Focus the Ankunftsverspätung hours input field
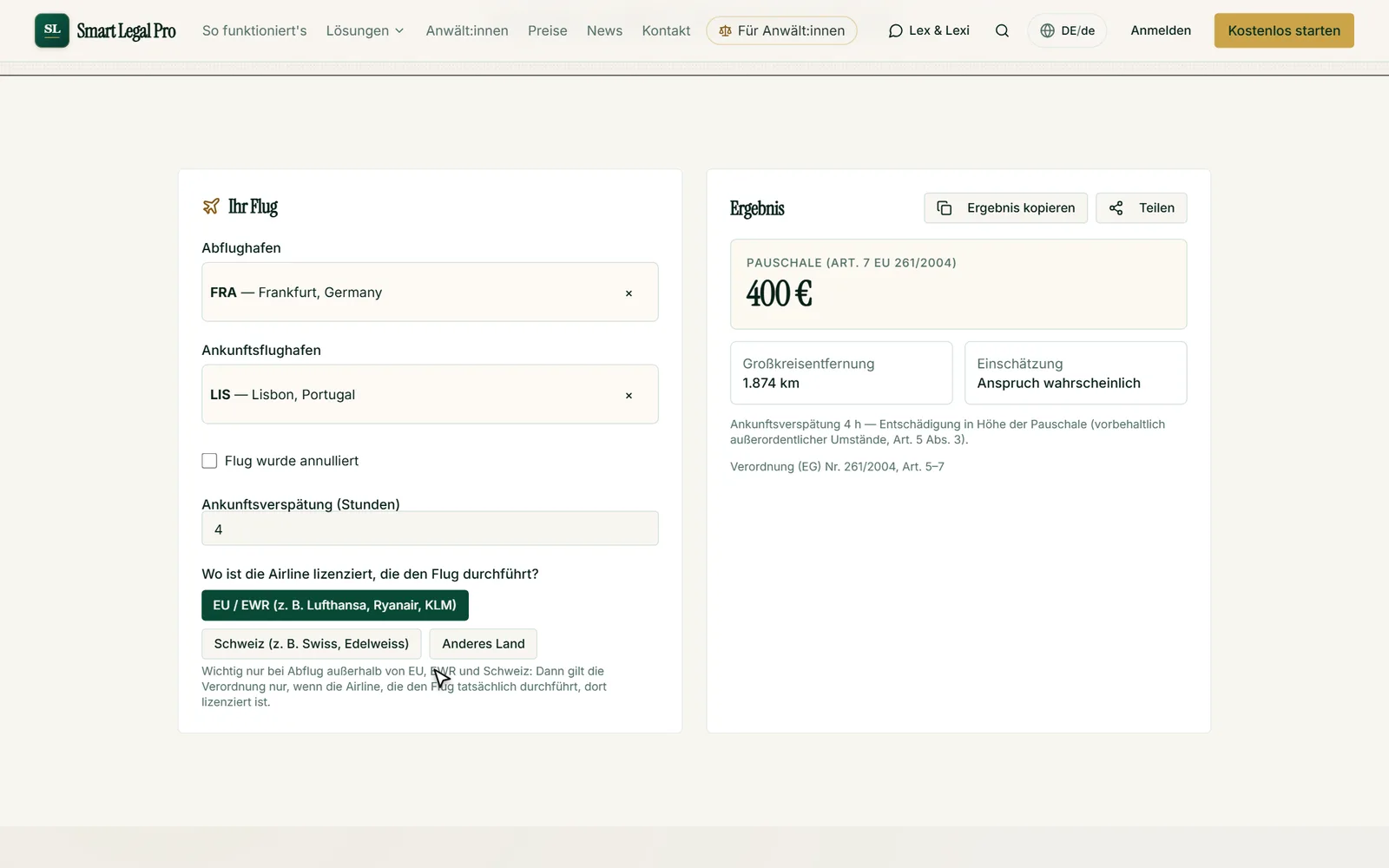This screenshot has height=868, width=1389. click(430, 529)
